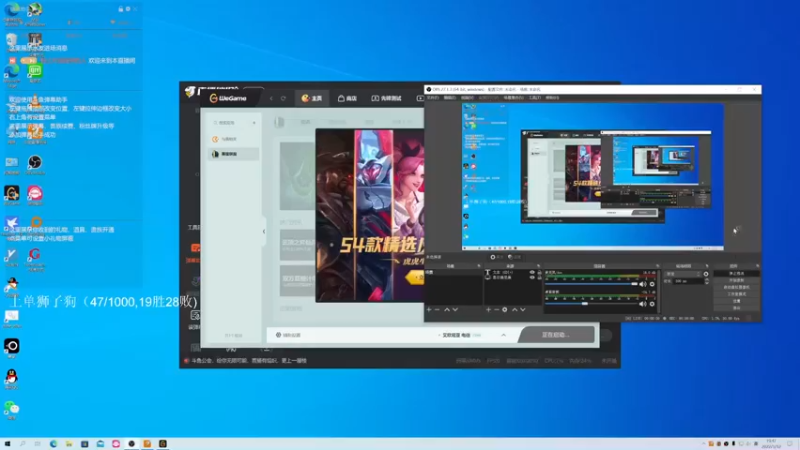Lock the display capture source in OBS
800x450 pixels.
(x=539, y=278)
